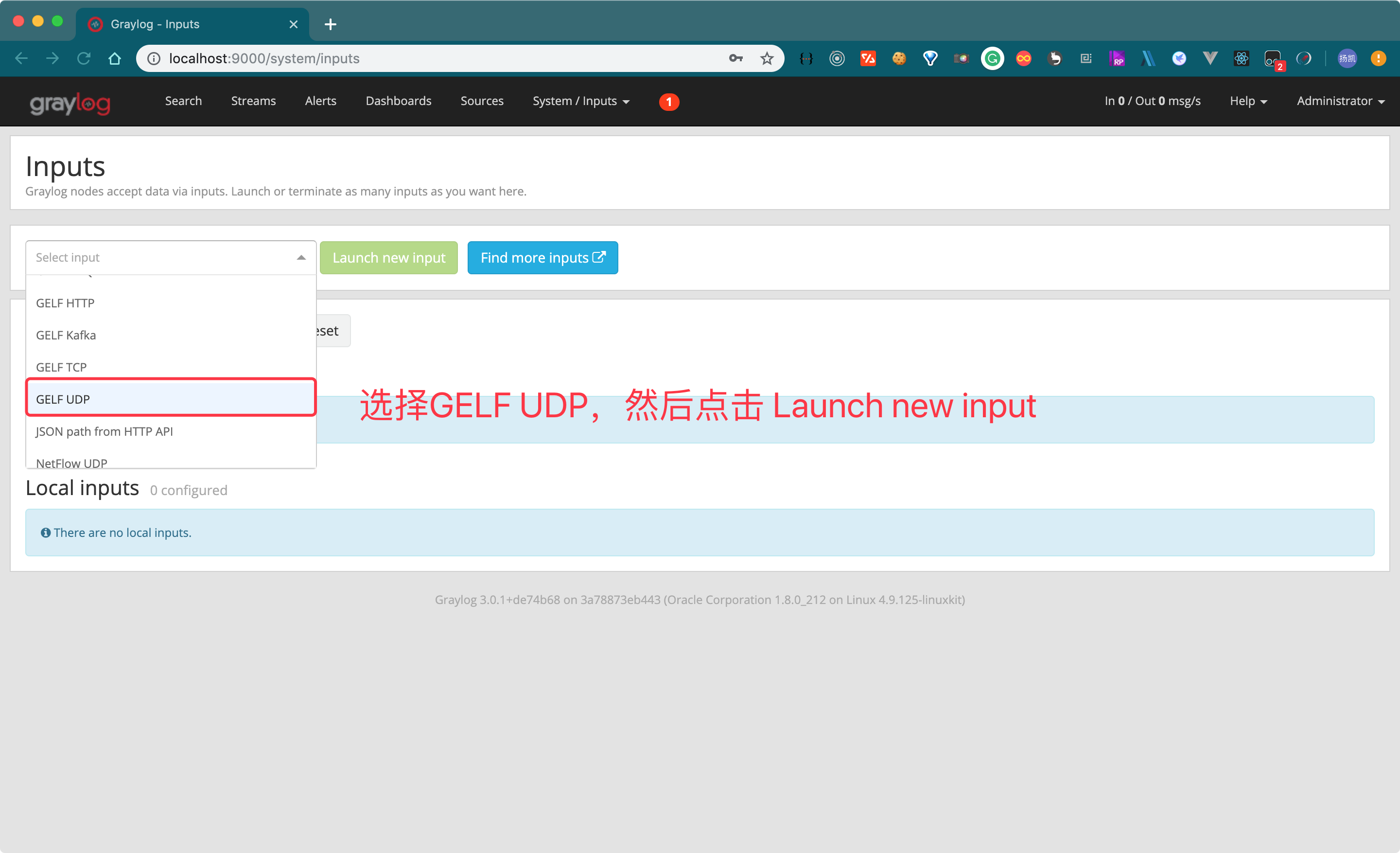Choose GELF HTTP from the list
Viewport: 1400px width, 853px height.
tap(171, 303)
